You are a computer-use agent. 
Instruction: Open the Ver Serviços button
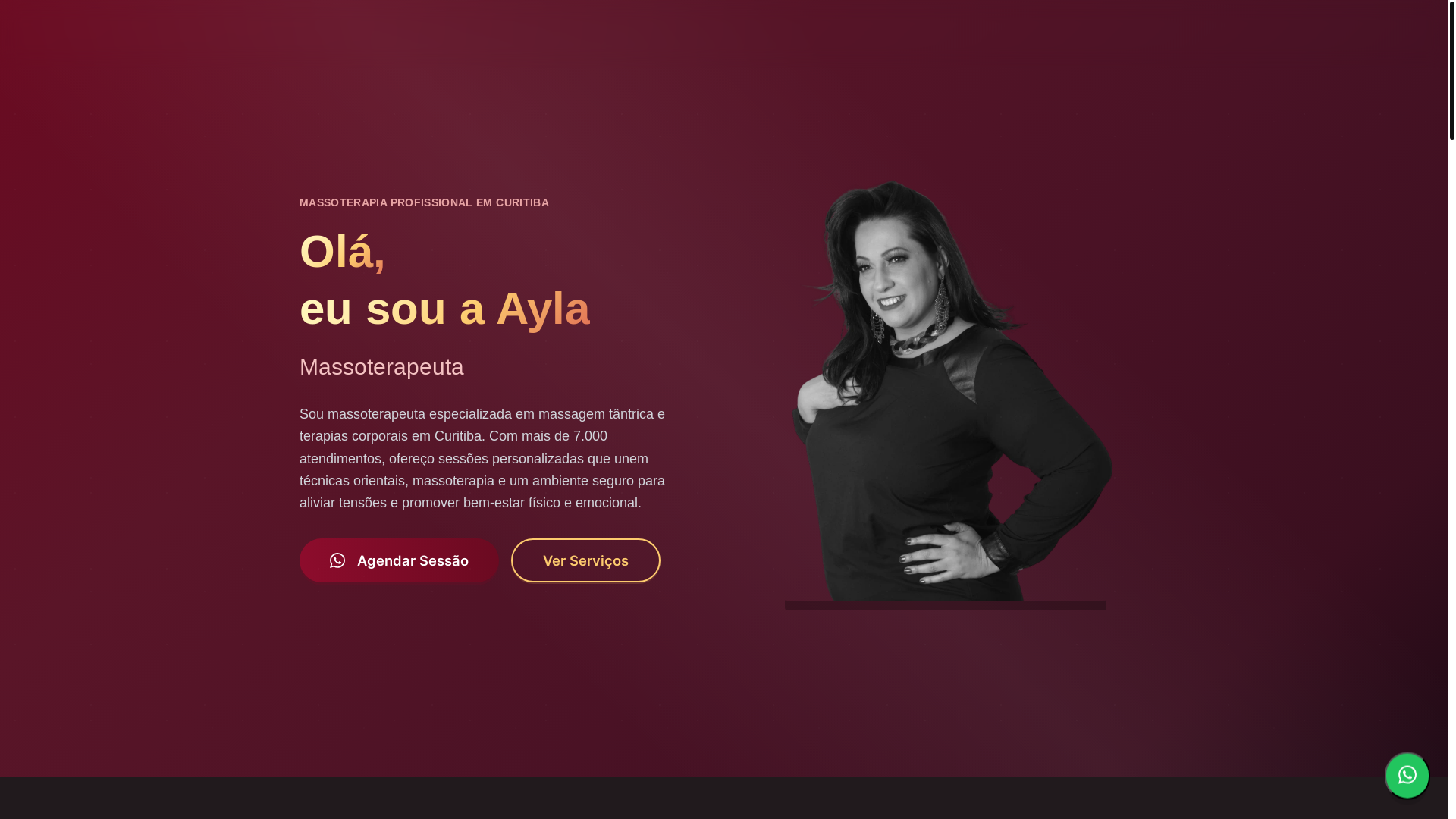click(585, 560)
